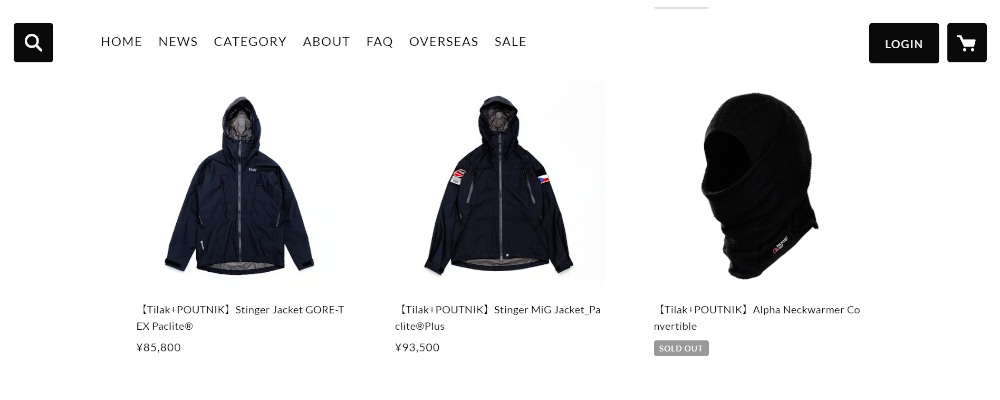View the Stinger MiG Jacket image

tap(499, 186)
